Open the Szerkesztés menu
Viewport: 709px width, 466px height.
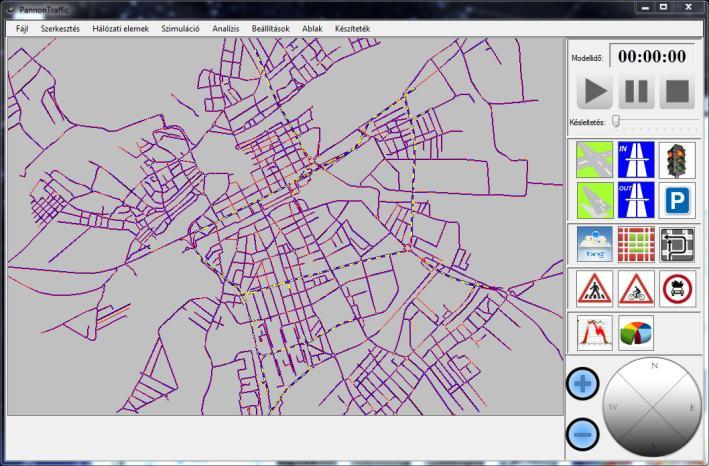point(60,28)
